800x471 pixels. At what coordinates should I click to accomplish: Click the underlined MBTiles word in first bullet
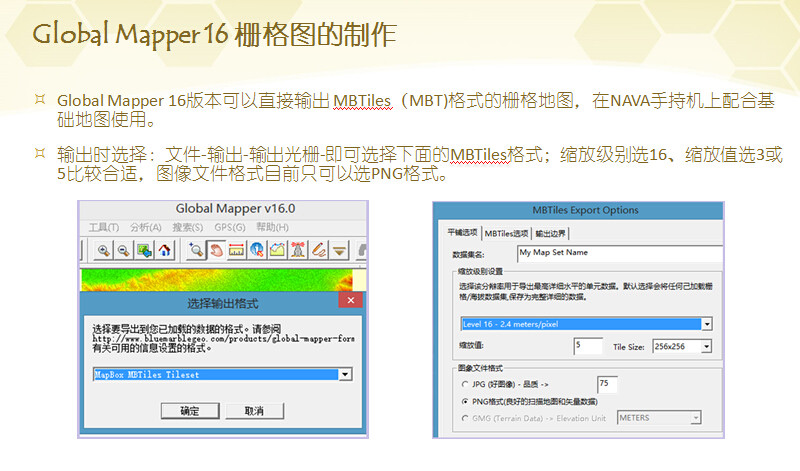(x=362, y=101)
